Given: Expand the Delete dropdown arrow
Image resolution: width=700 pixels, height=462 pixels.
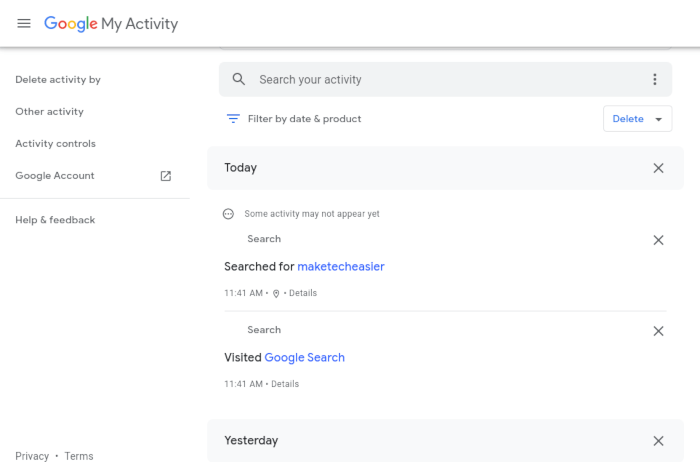Looking at the screenshot, I should pos(658,119).
